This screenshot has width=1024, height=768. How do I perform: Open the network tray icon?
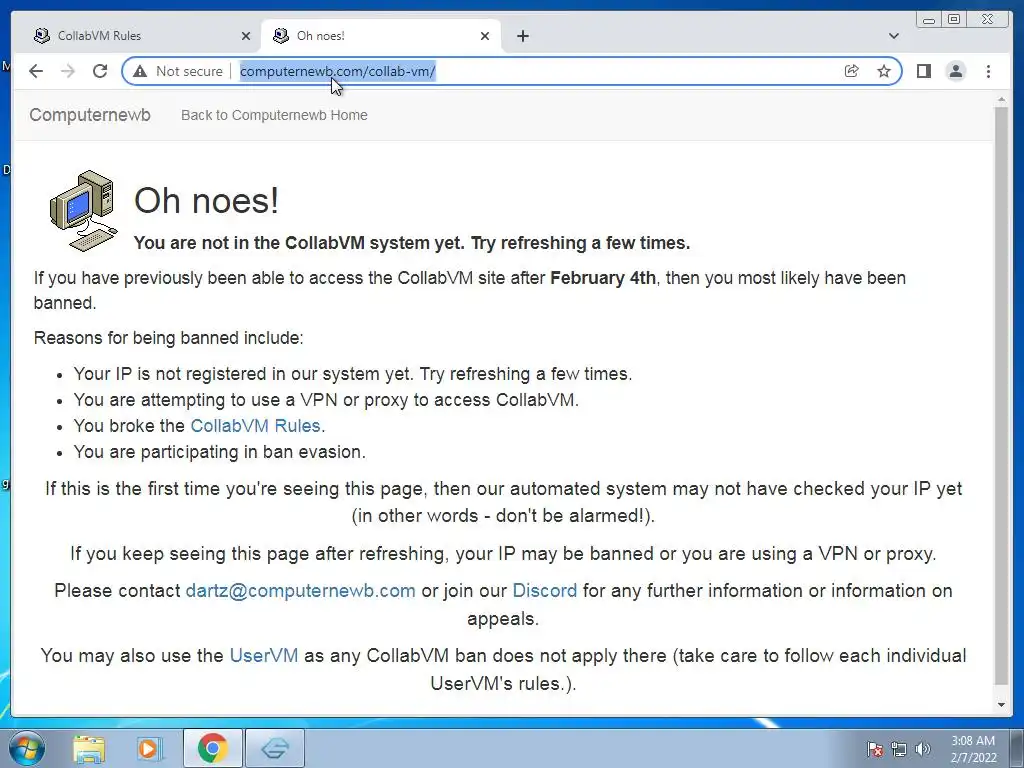899,750
